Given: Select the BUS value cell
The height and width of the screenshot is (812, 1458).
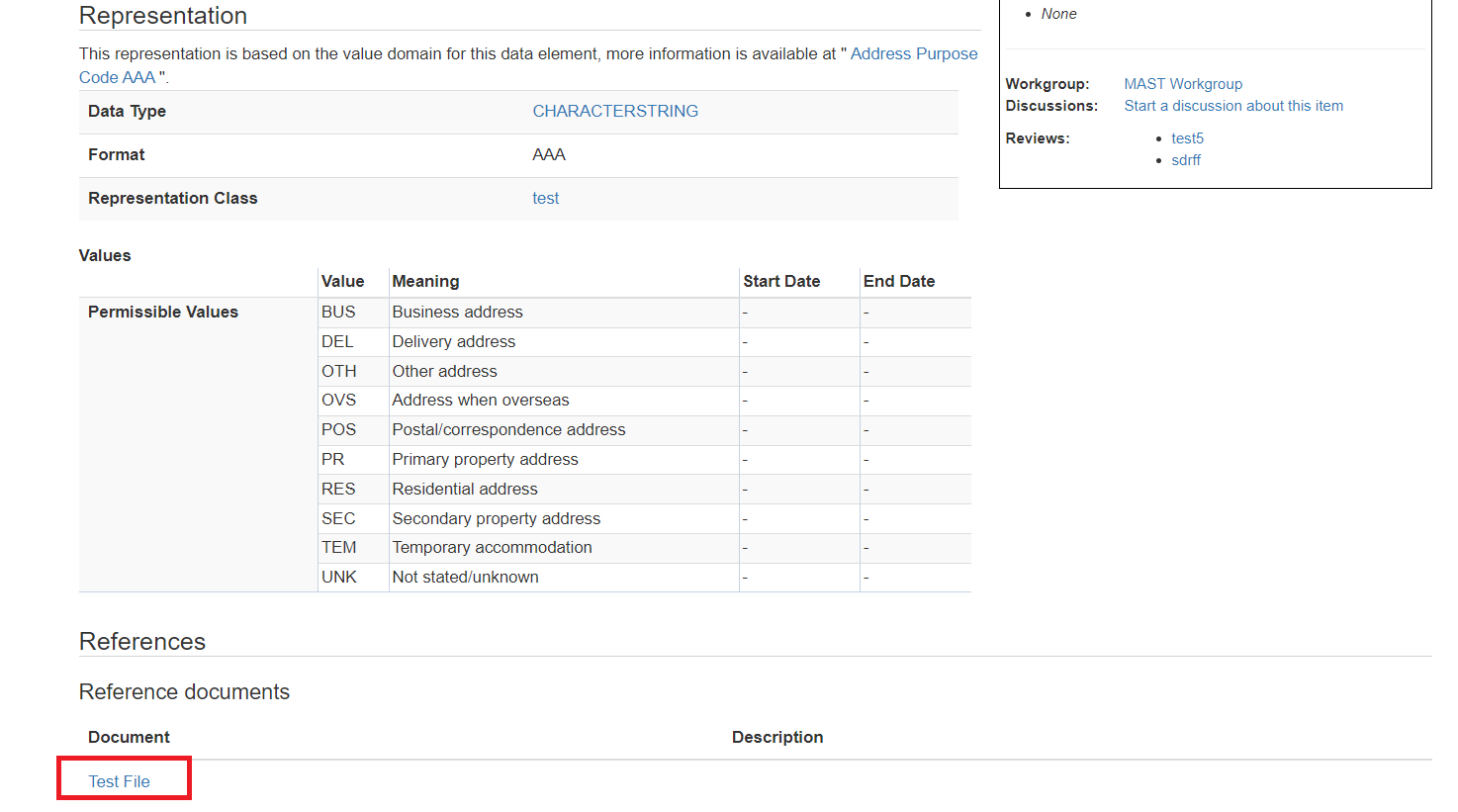Looking at the screenshot, I should click(x=337, y=313).
